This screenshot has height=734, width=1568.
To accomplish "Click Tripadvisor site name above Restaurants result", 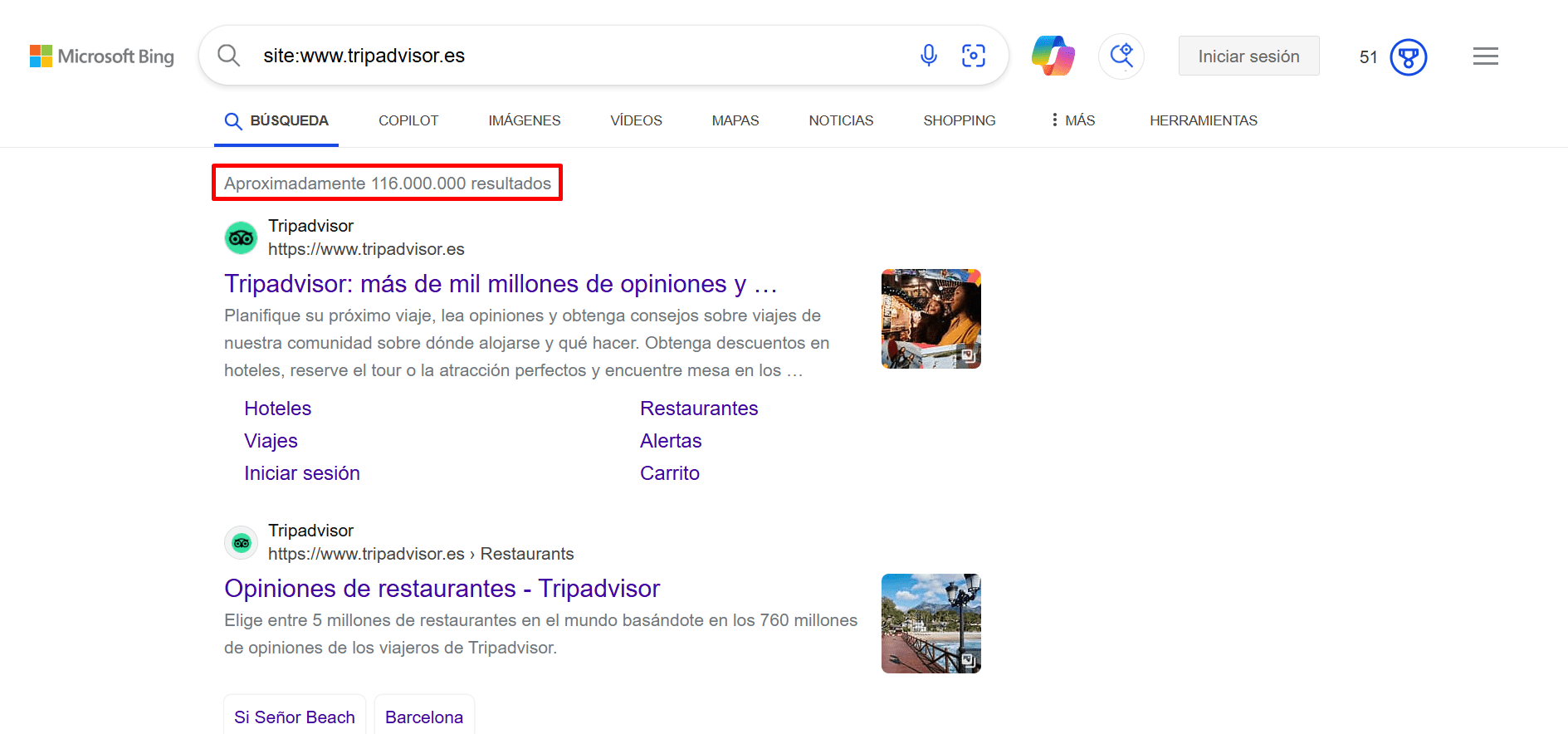I will [310, 531].
